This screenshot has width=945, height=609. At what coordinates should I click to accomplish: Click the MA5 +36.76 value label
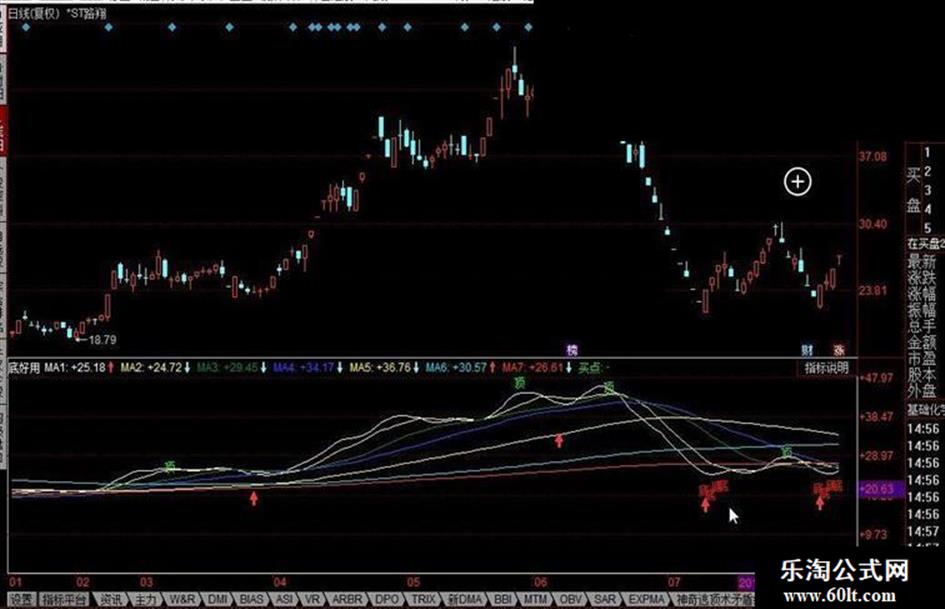pyautogui.click(x=380, y=367)
